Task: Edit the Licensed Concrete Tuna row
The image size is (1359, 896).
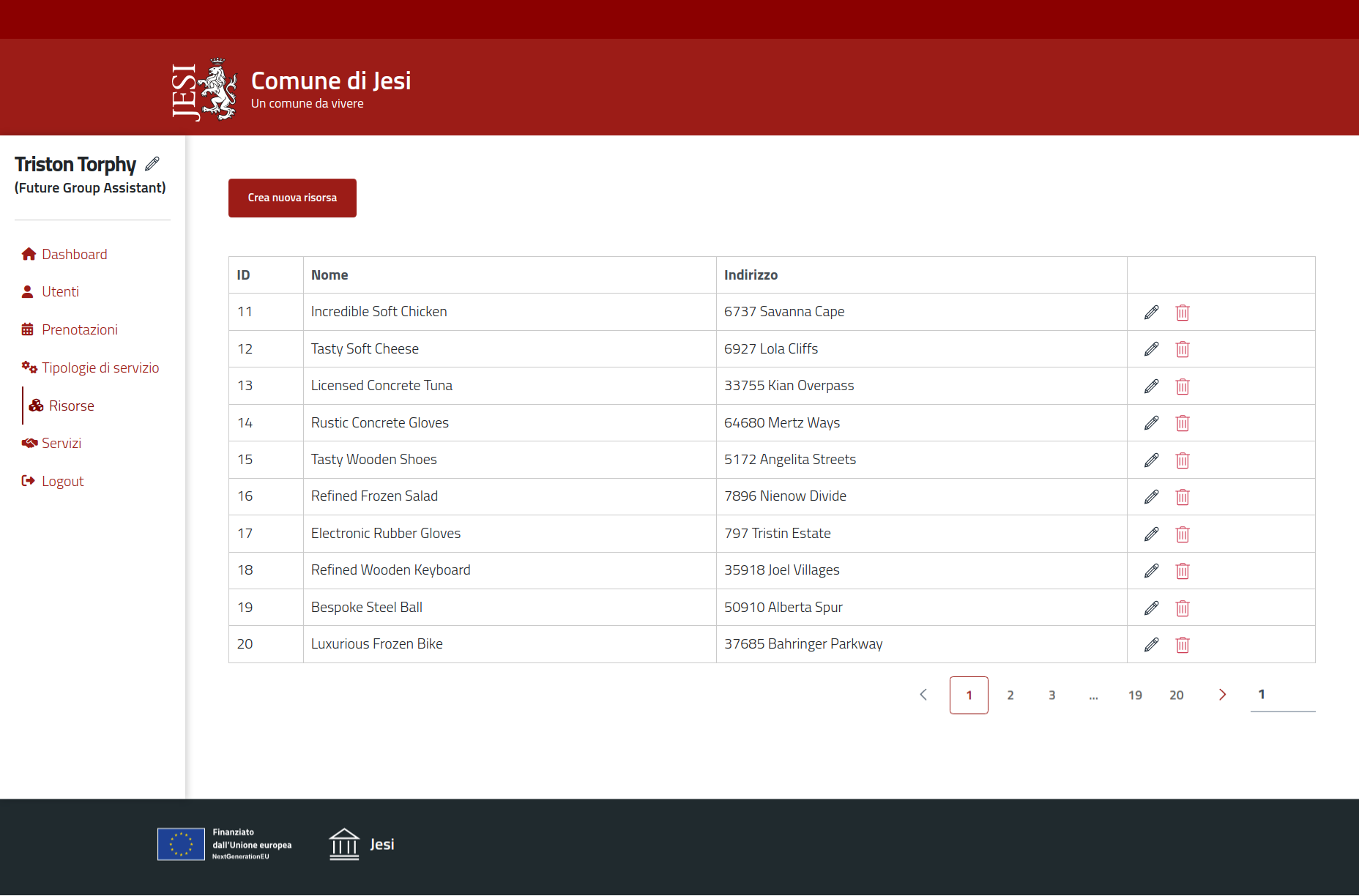Action: pyautogui.click(x=1151, y=387)
